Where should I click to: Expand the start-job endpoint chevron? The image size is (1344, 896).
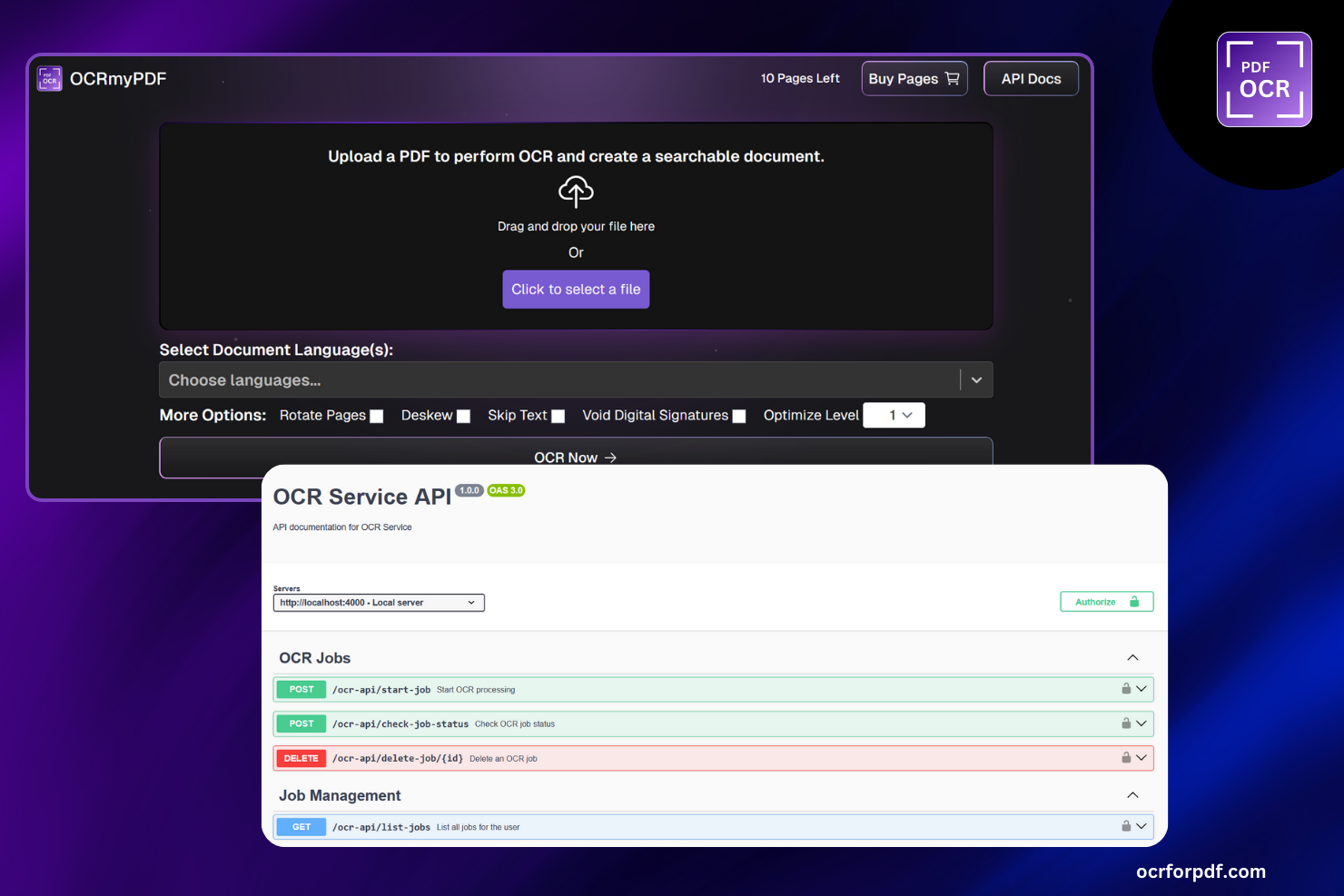pos(1141,689)
